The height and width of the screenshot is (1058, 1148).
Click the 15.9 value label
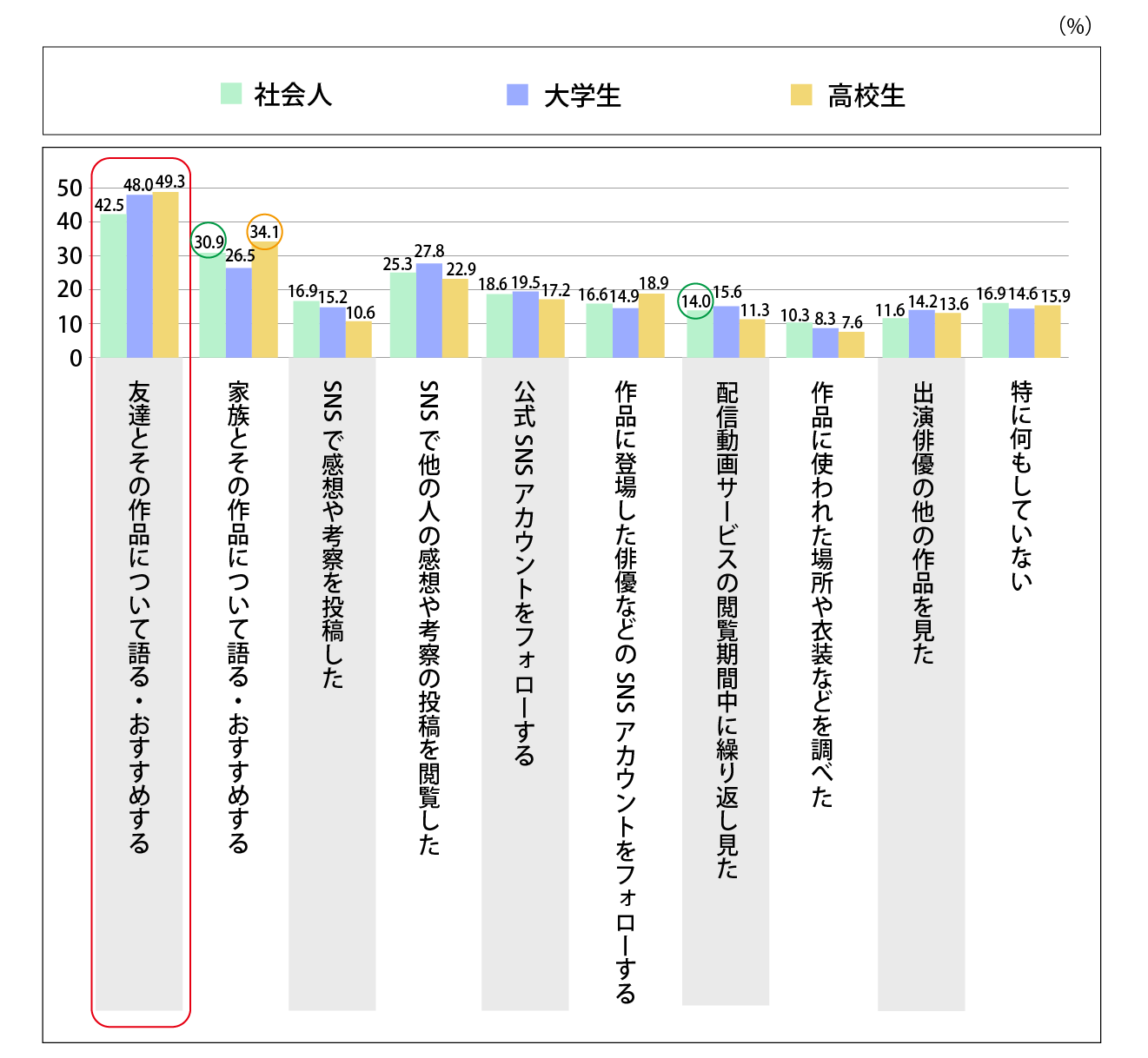(x=1056, y=296)
